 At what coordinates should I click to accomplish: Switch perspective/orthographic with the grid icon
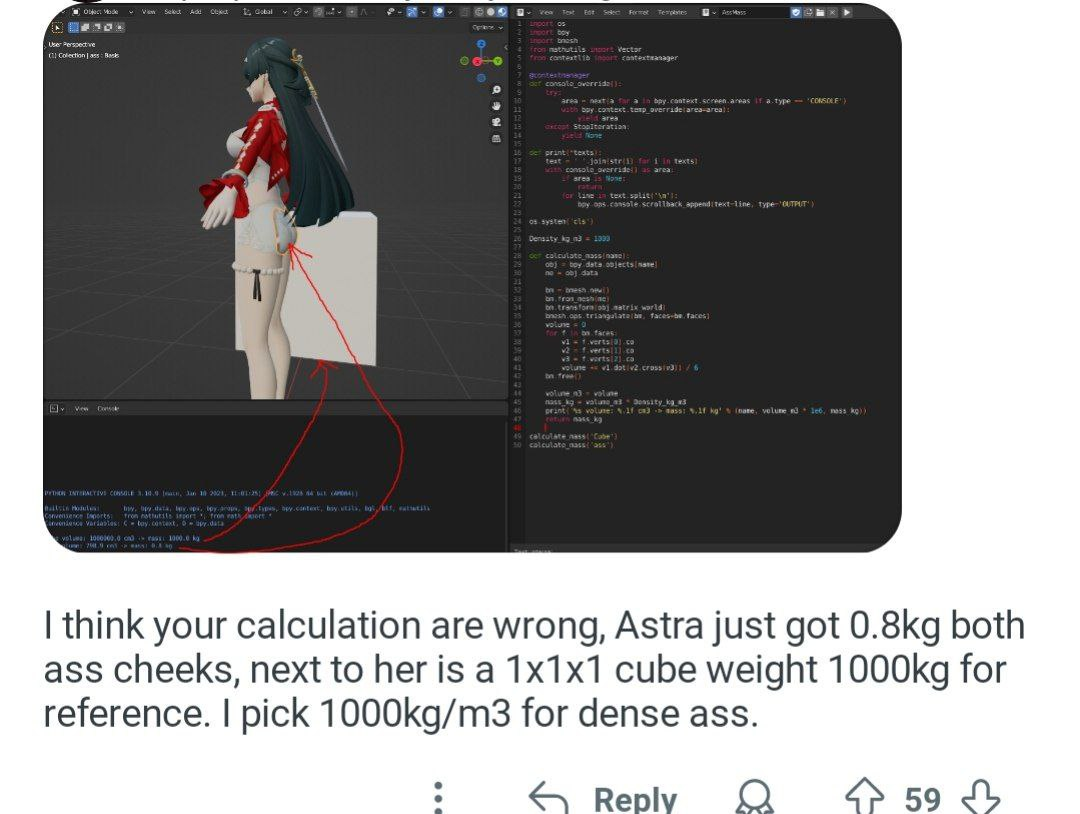tap(496, 138)
